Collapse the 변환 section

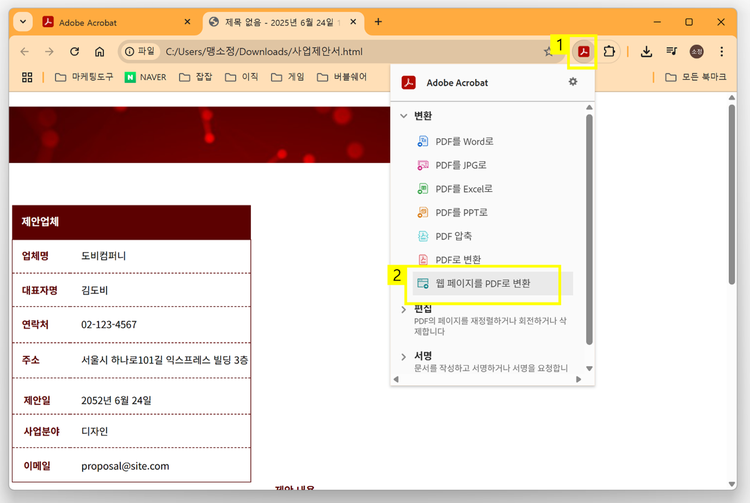click(404, 116)
